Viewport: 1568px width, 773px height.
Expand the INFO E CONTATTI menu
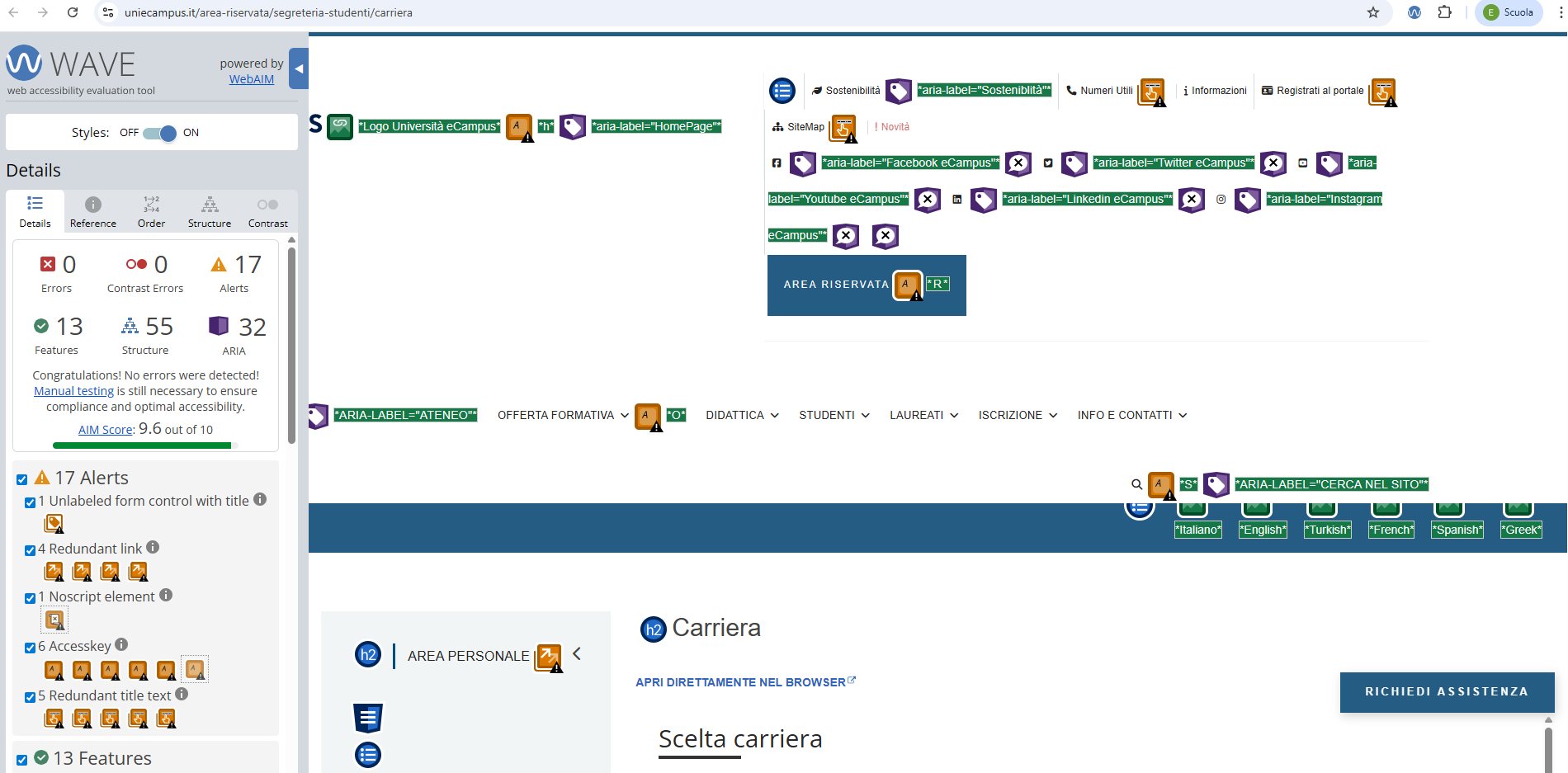click(x=1132, y=415)
